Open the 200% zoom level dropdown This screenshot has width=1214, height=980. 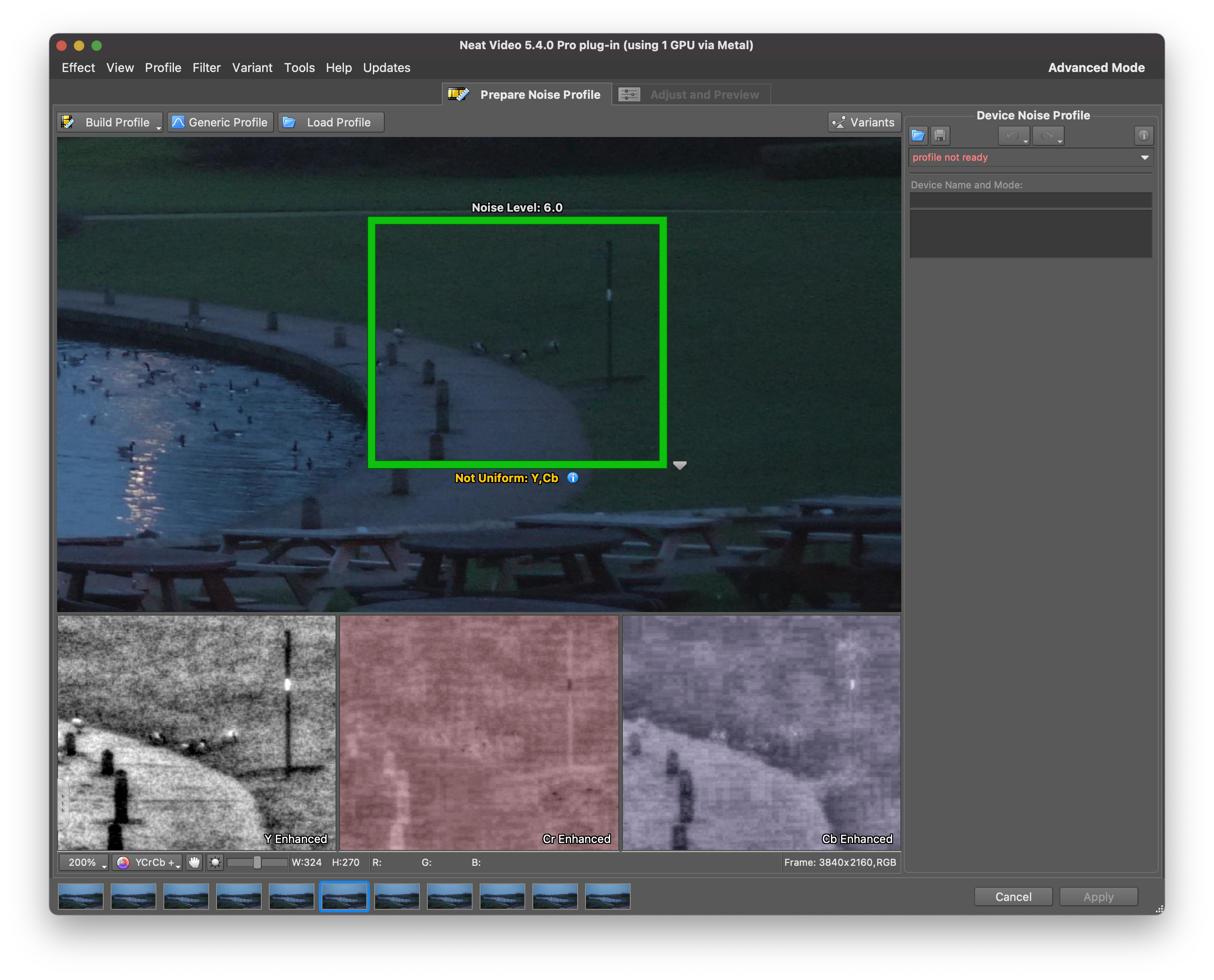point(85,862)
